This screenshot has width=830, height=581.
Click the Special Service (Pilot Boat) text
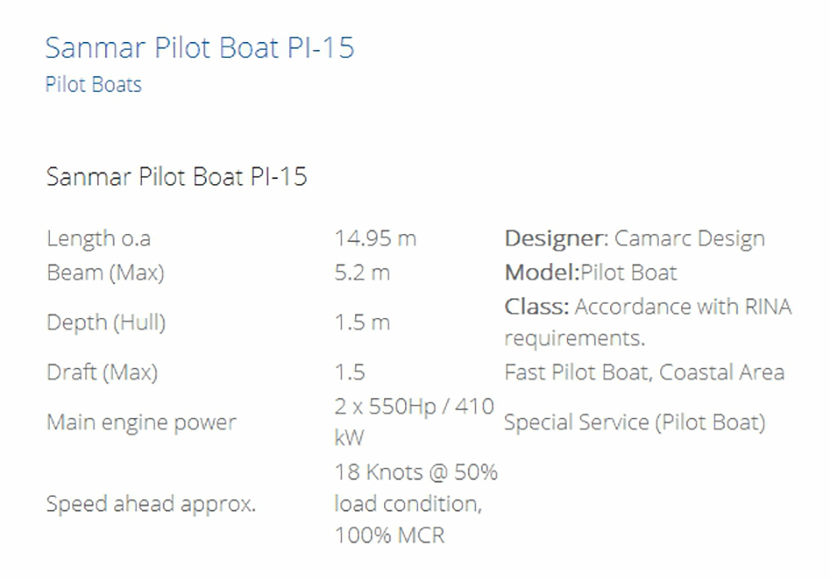click(634, 422)
